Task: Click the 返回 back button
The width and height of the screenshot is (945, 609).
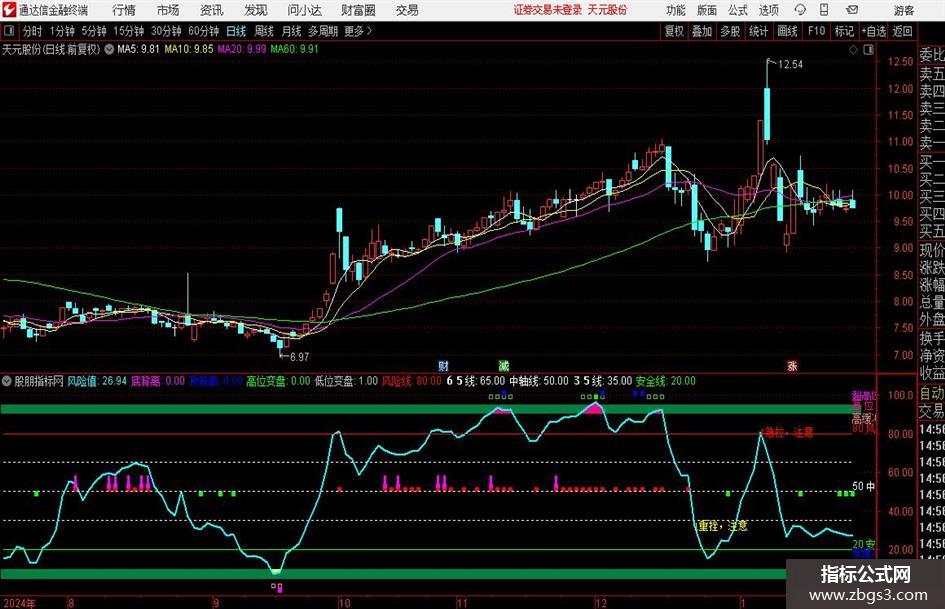Action: point(902,31)
